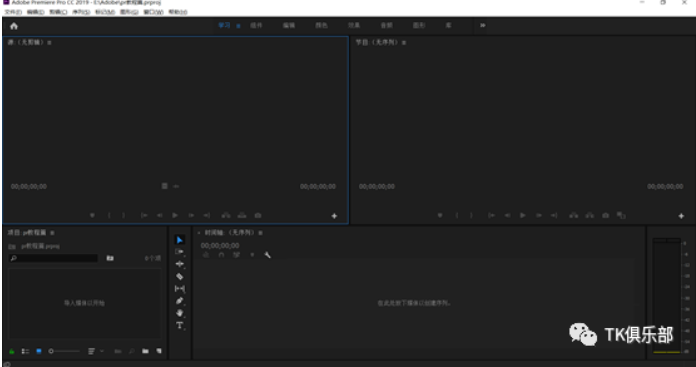
Task: Adjust the Project panel thumbnail zoom slider
Action: tap(64, 351)
